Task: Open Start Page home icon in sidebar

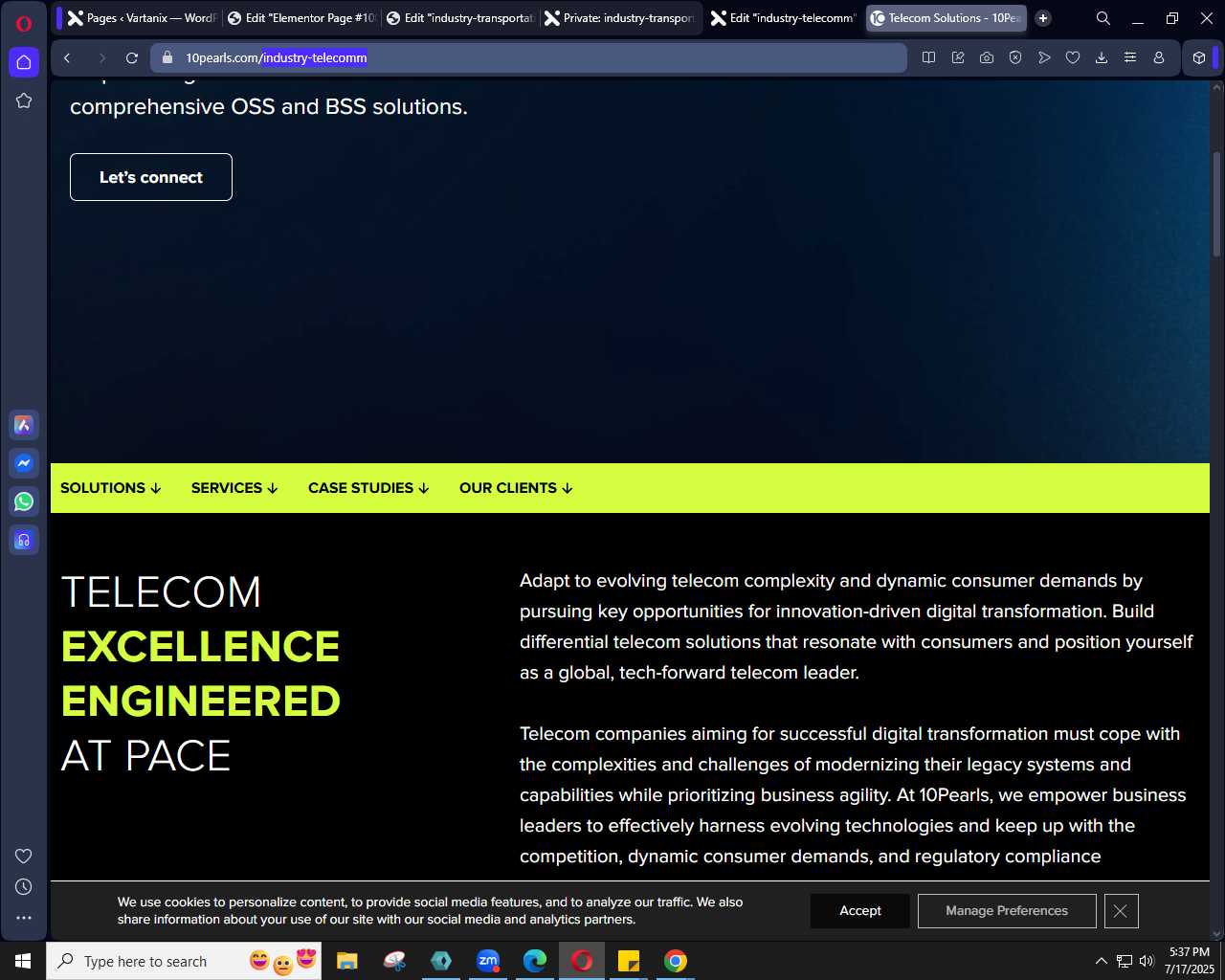Action: pos(24,62)
